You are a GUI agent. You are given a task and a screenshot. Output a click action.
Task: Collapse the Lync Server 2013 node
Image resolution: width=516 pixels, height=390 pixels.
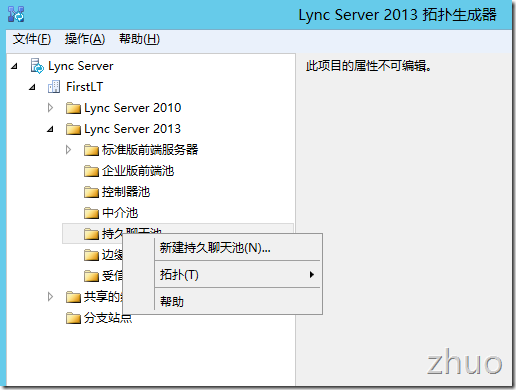point(50,129)
